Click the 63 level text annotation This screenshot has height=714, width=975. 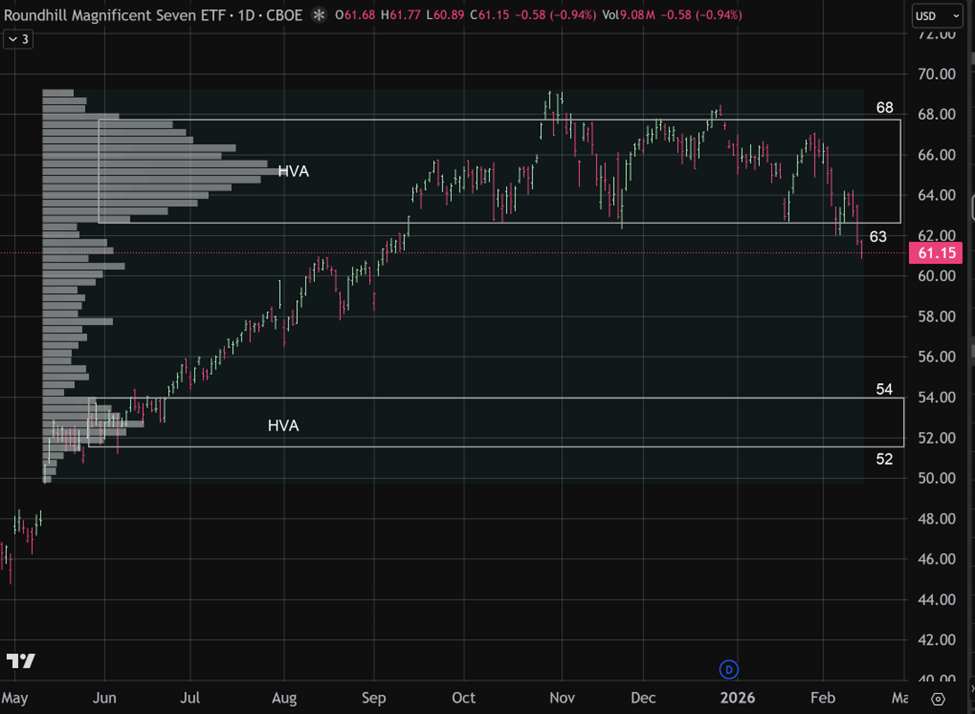tap(878, 237)
